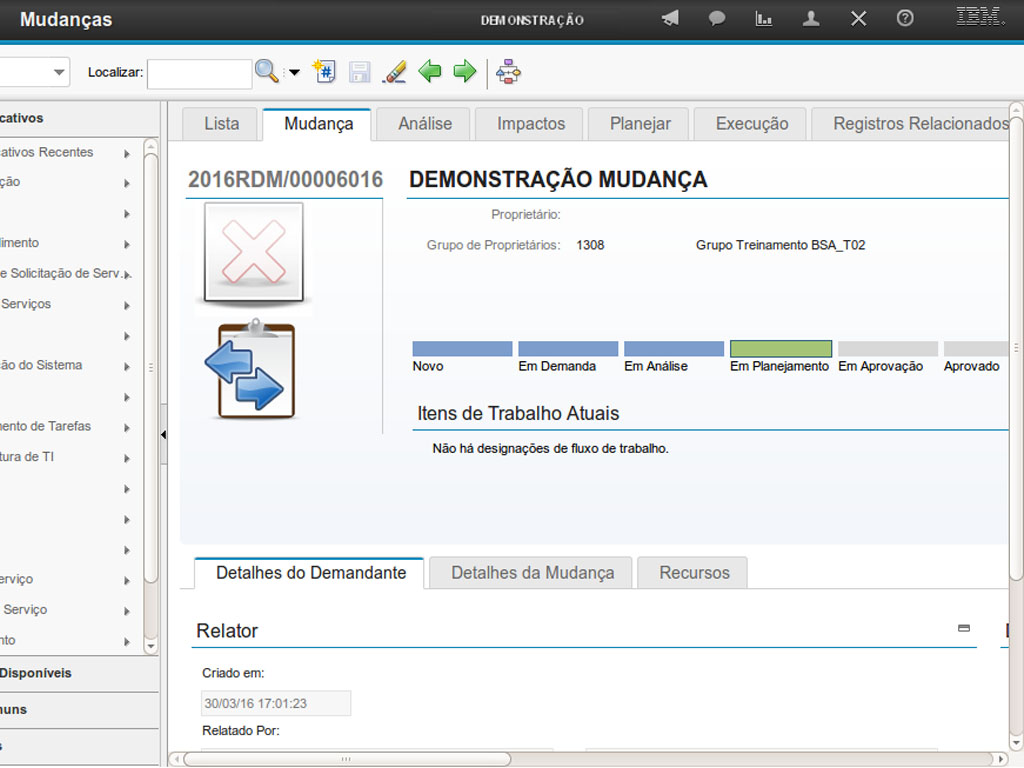Open the Detalhes da Mudança tab
Screen dimensions: 1024x768
[x=532, y=573]
